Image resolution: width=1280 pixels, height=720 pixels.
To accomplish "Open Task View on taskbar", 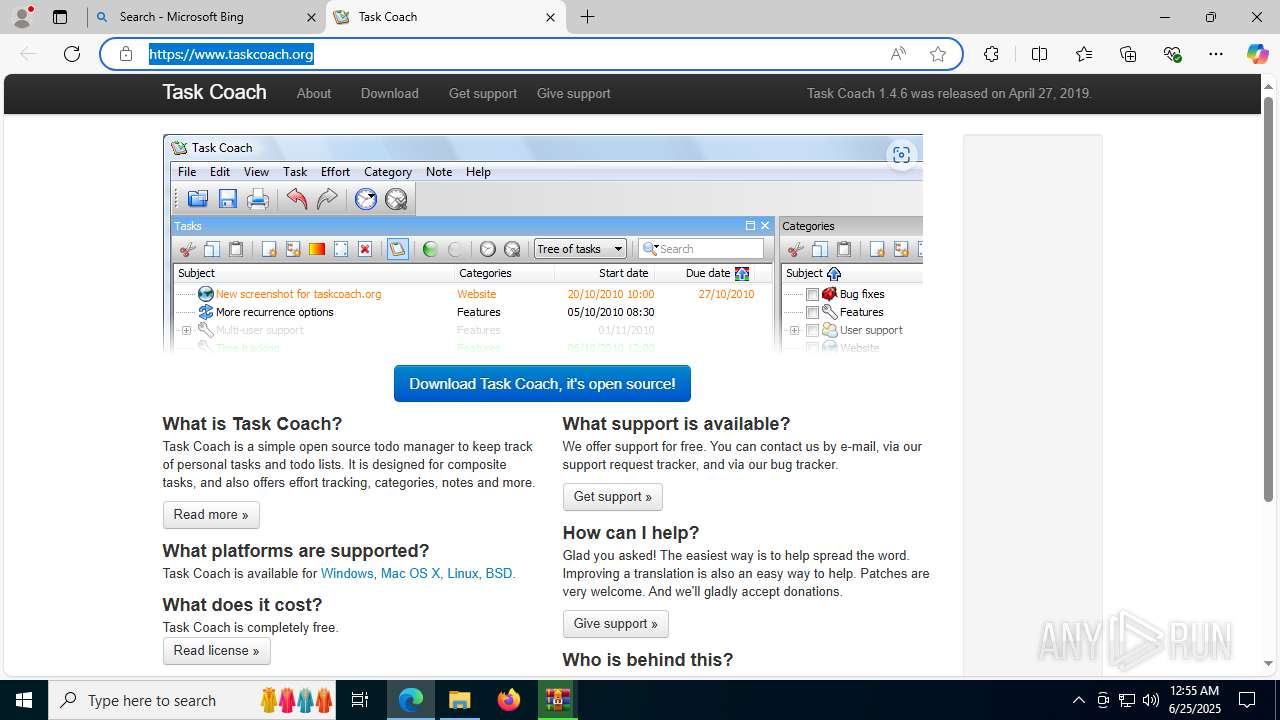I will point(361,700).
